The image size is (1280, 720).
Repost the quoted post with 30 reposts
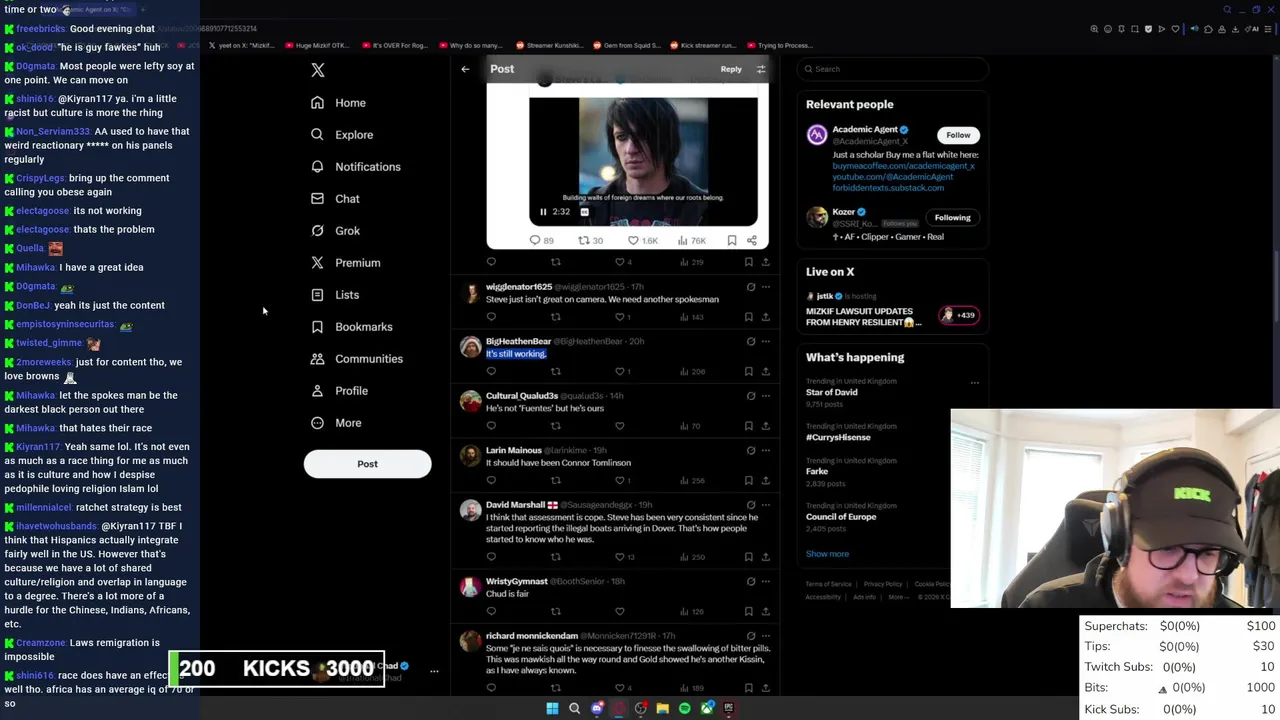click(591, 240)
